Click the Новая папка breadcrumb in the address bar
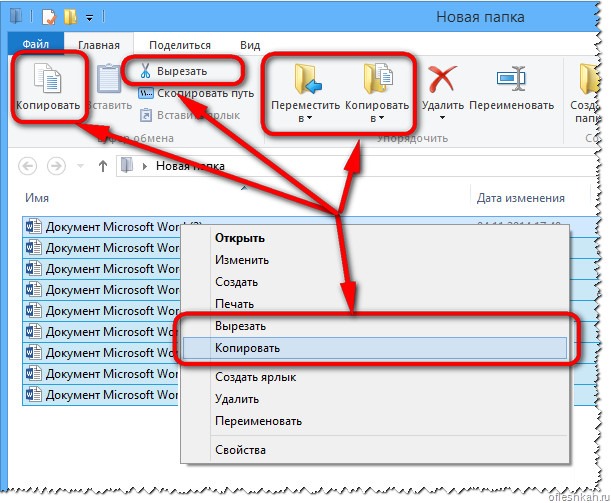The image size is (611, 503). pos(190,166)
